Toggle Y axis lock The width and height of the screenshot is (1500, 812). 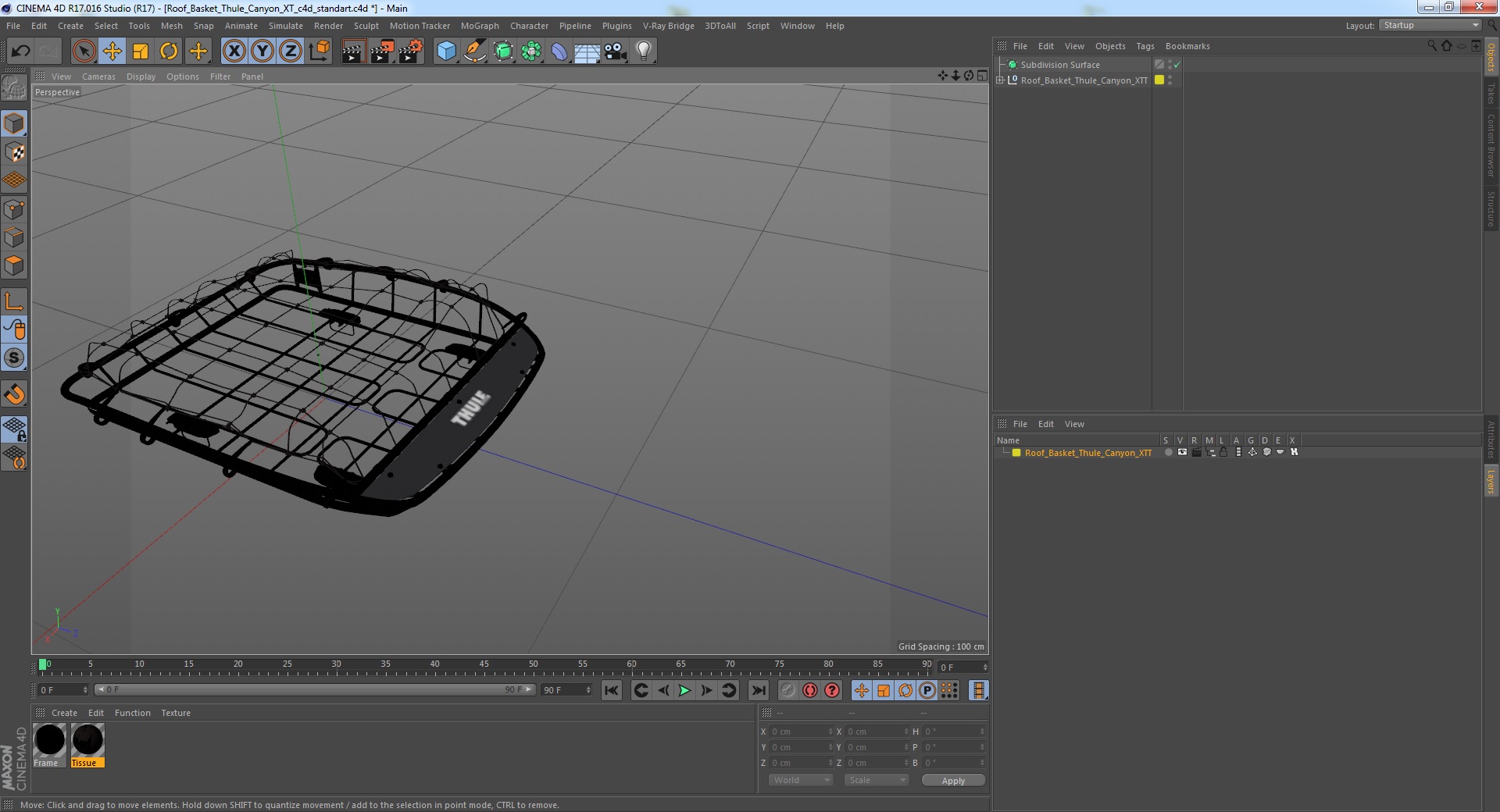pyautogui.click(x=262, y=52)
